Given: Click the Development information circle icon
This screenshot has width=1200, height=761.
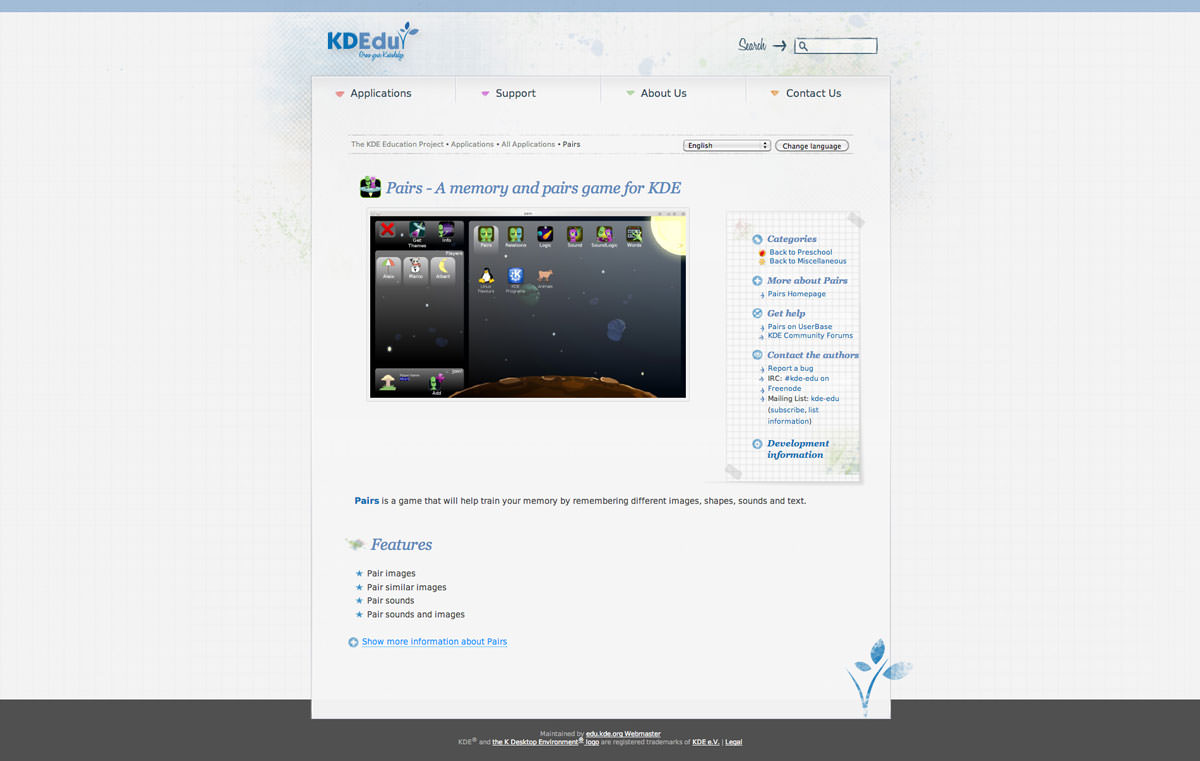Looking at the screenshot, I should pyautogui.click(x=757, y=443).
